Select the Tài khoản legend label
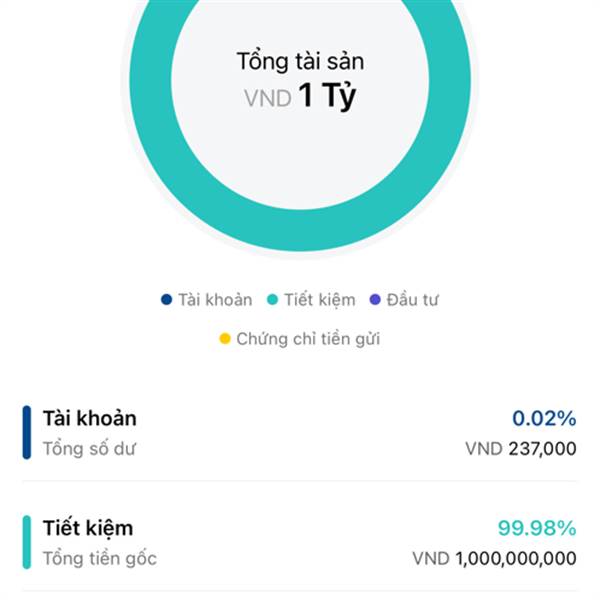The height and width of the screenshot is (600, 600). click(x=215, y=300)
